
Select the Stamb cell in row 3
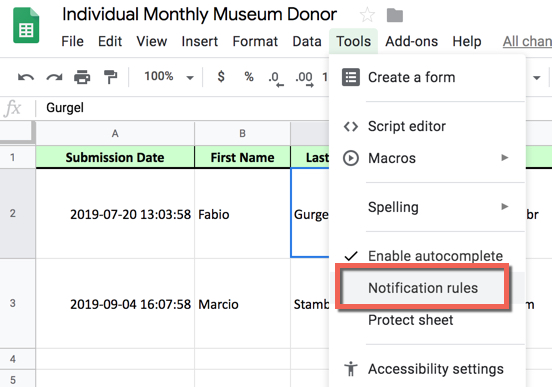310,304
